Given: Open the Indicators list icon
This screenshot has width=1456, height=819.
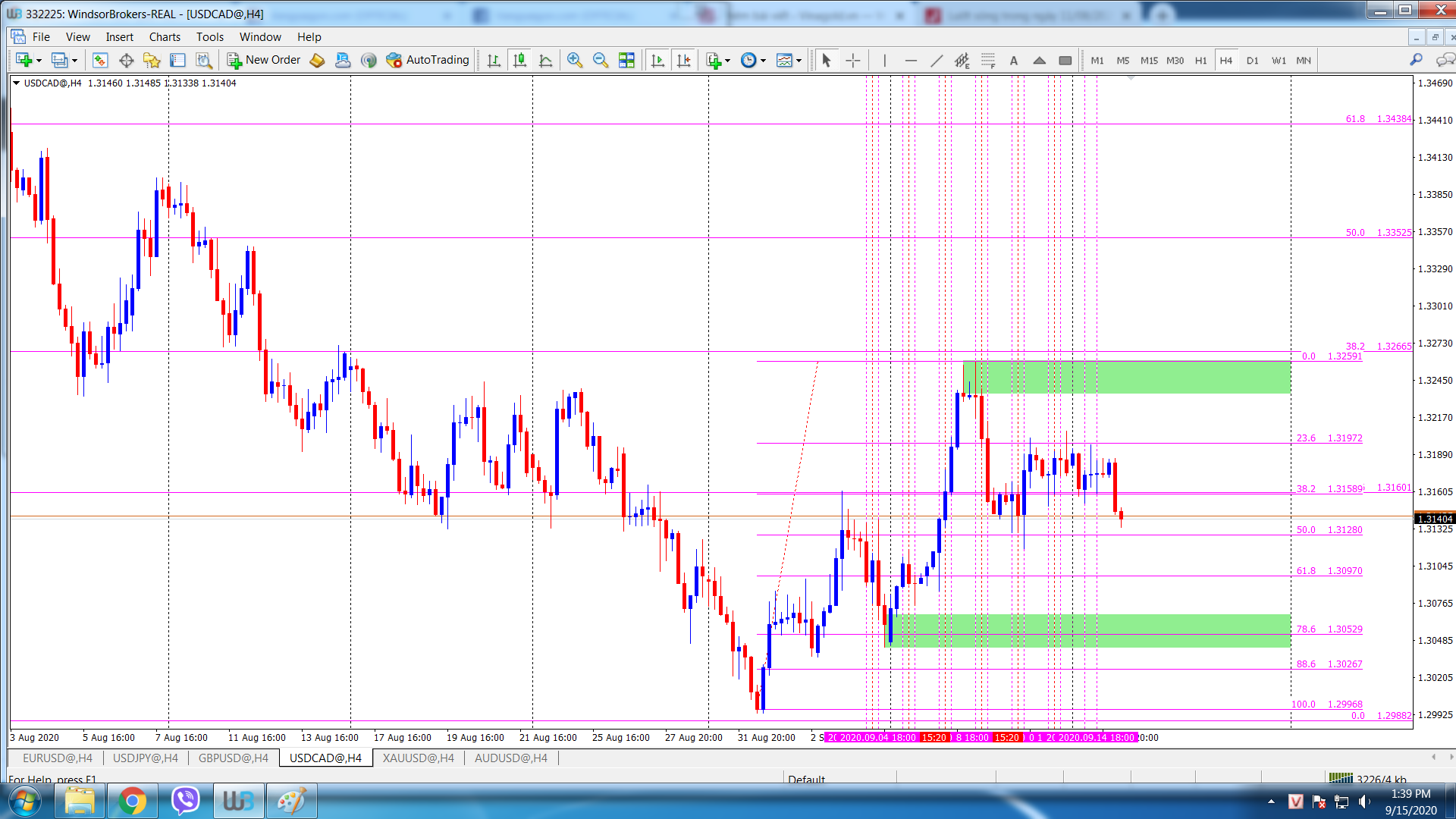Looking at the screenshot, I should tap(713, 60).
